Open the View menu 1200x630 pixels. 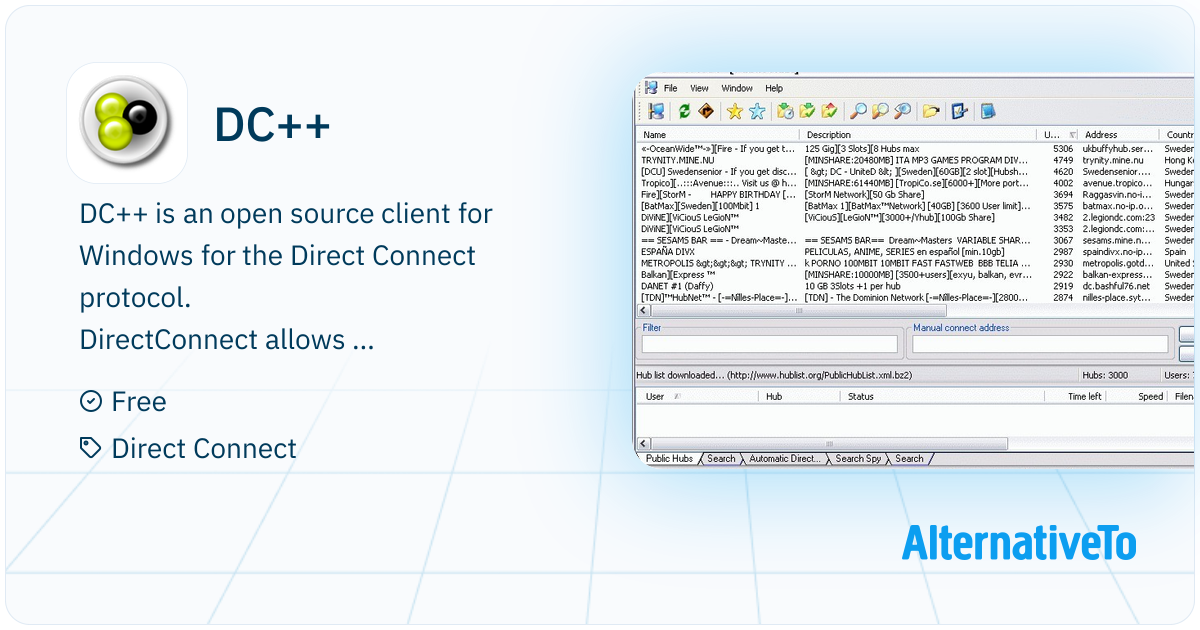pyautogui.click(x=700, y=88)
